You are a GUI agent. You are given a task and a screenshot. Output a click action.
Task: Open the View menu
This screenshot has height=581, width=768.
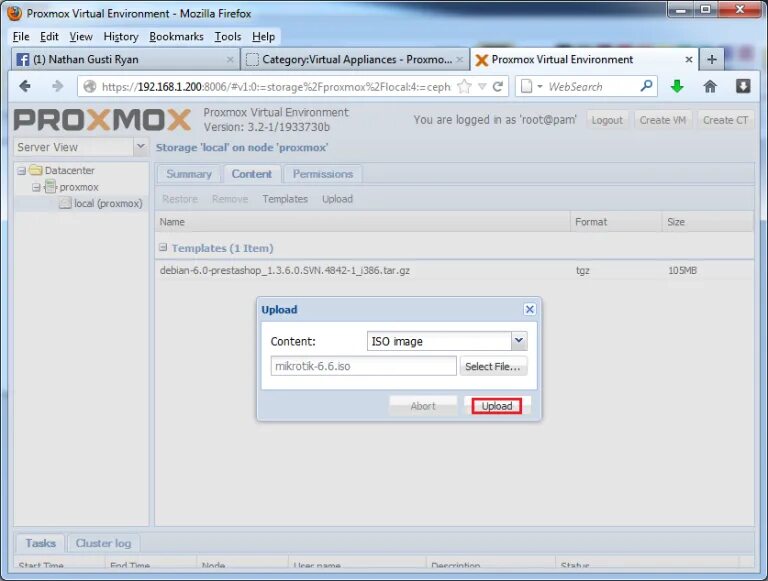click(81, 37)
